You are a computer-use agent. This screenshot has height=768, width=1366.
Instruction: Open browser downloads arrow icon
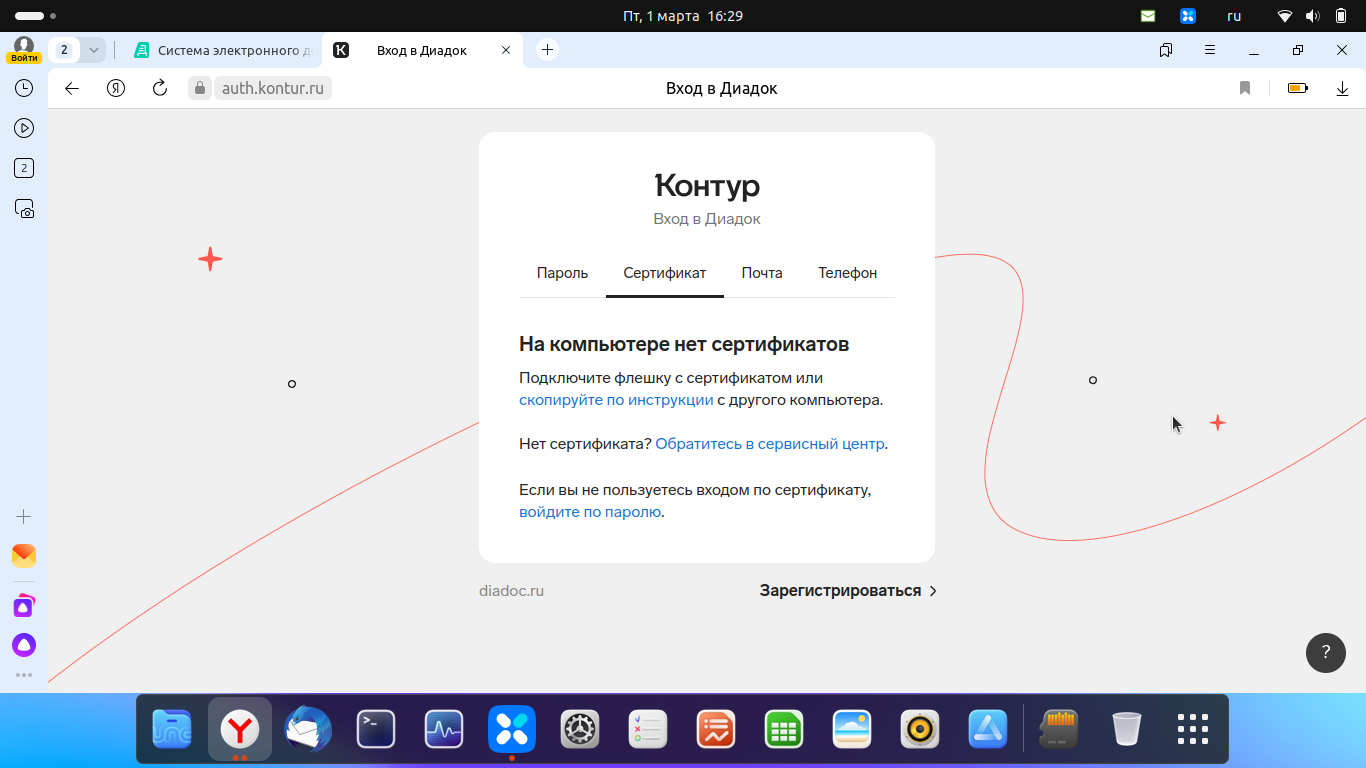point(1343,88)
